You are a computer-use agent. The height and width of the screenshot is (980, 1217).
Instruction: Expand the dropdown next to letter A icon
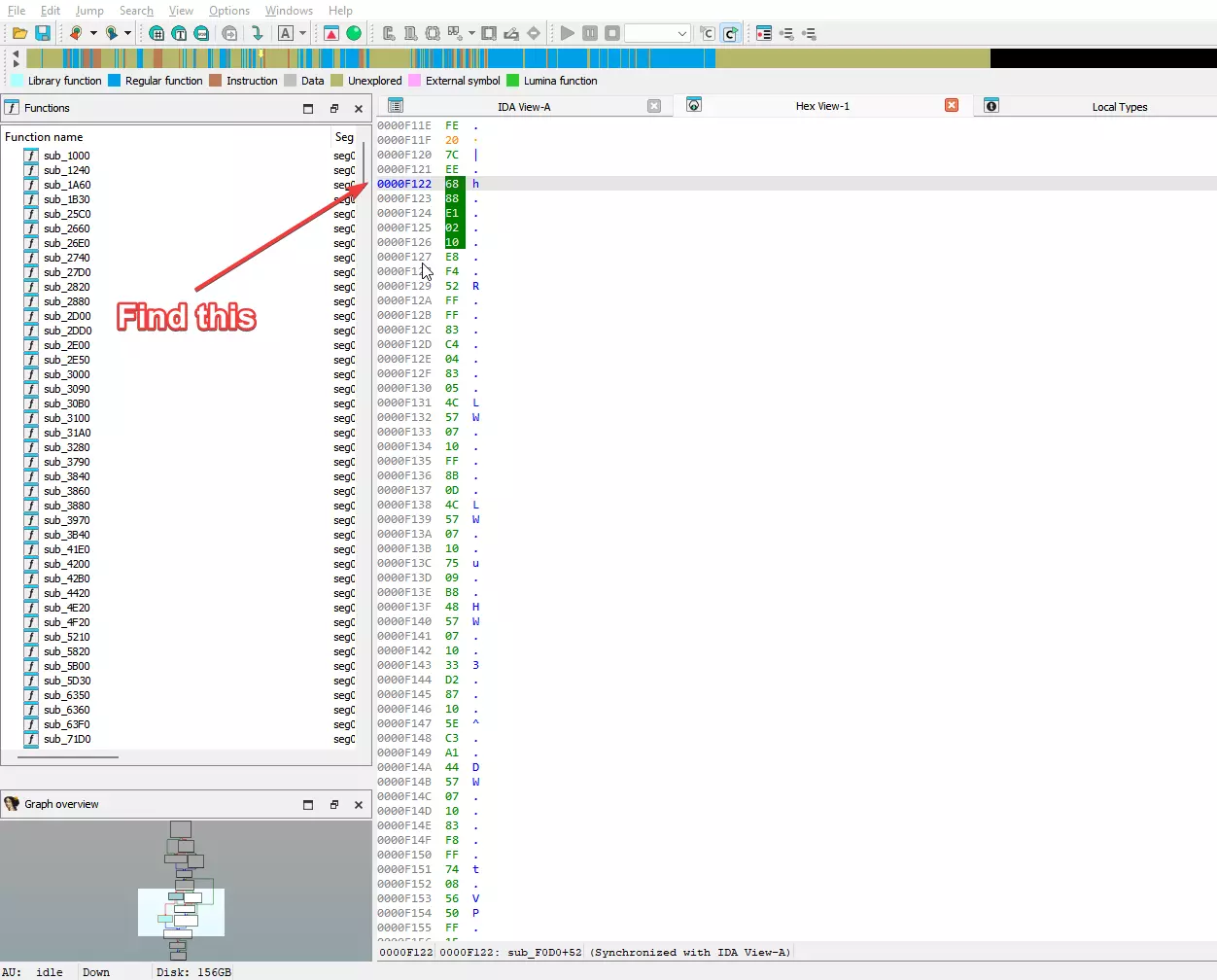coord(302,33)
